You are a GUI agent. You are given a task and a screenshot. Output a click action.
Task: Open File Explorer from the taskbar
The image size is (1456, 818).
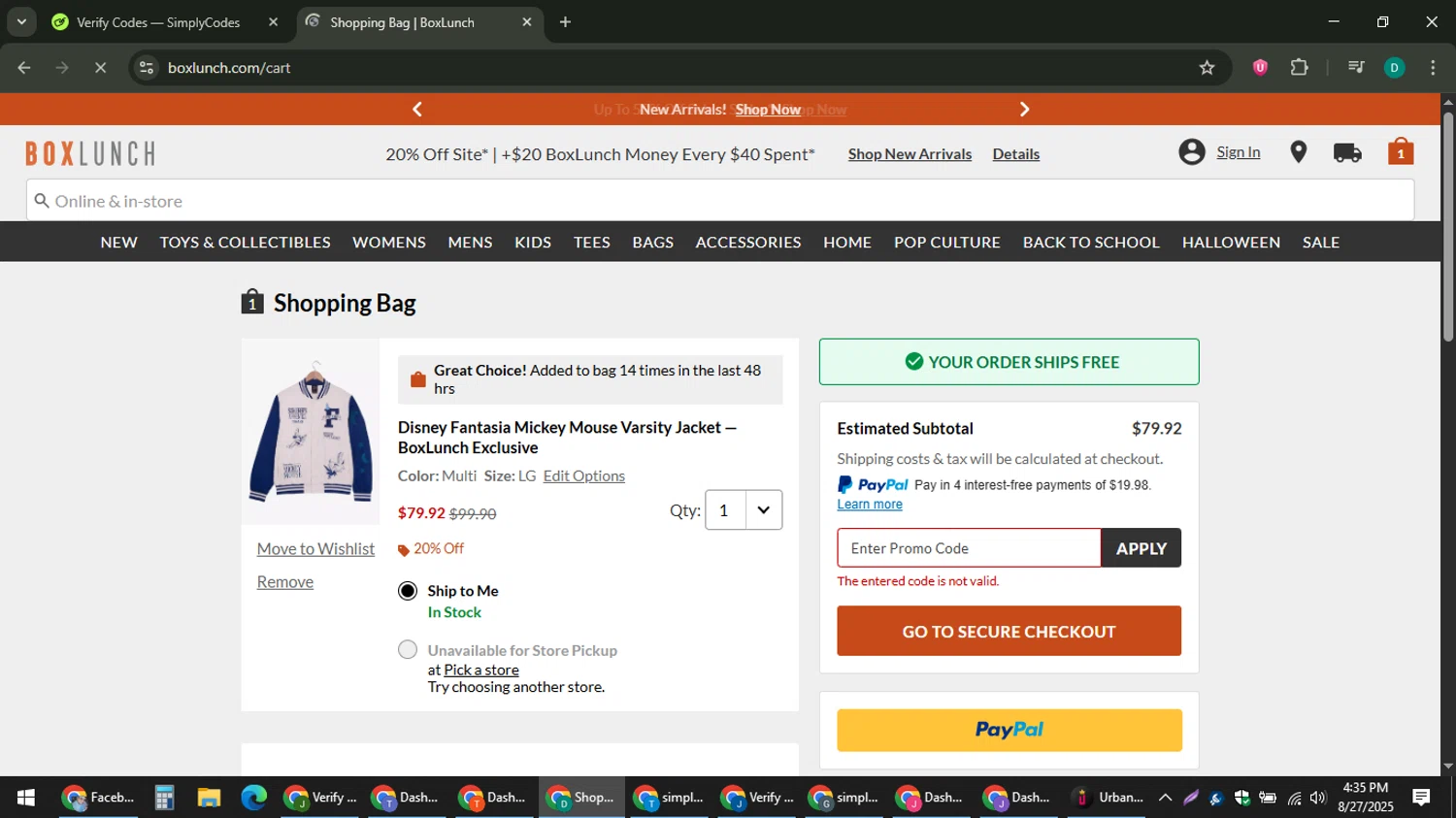pos(209,798)
